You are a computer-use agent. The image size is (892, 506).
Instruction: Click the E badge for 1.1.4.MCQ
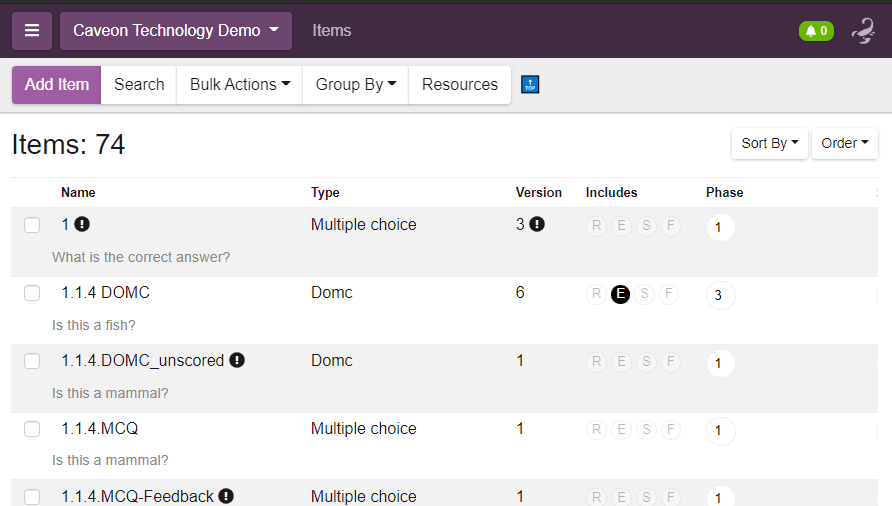tap(621, 430)
